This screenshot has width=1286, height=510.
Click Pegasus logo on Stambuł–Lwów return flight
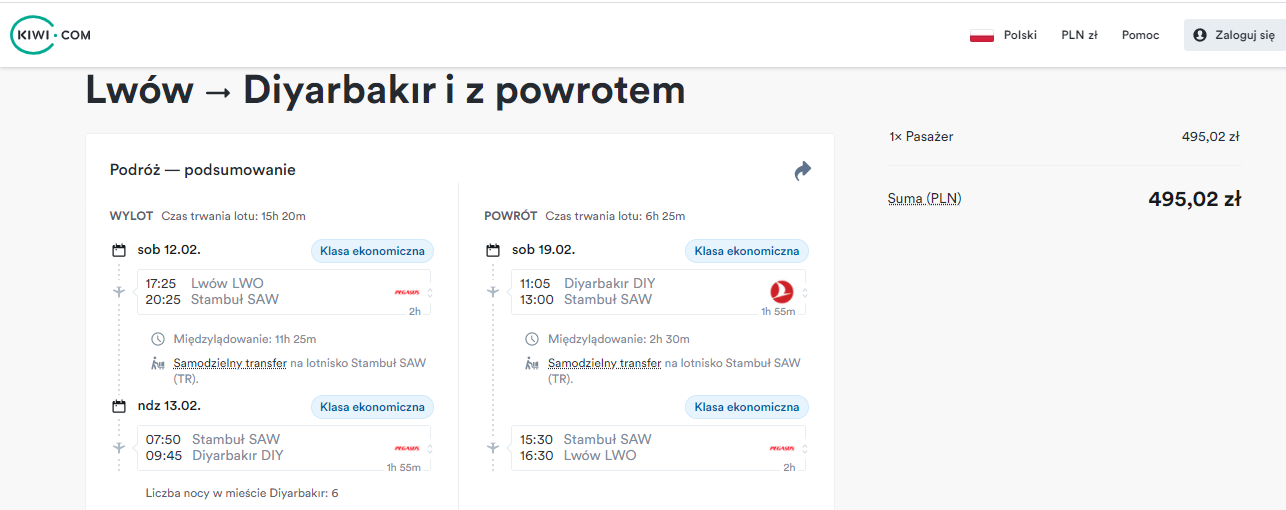(782, 448)
